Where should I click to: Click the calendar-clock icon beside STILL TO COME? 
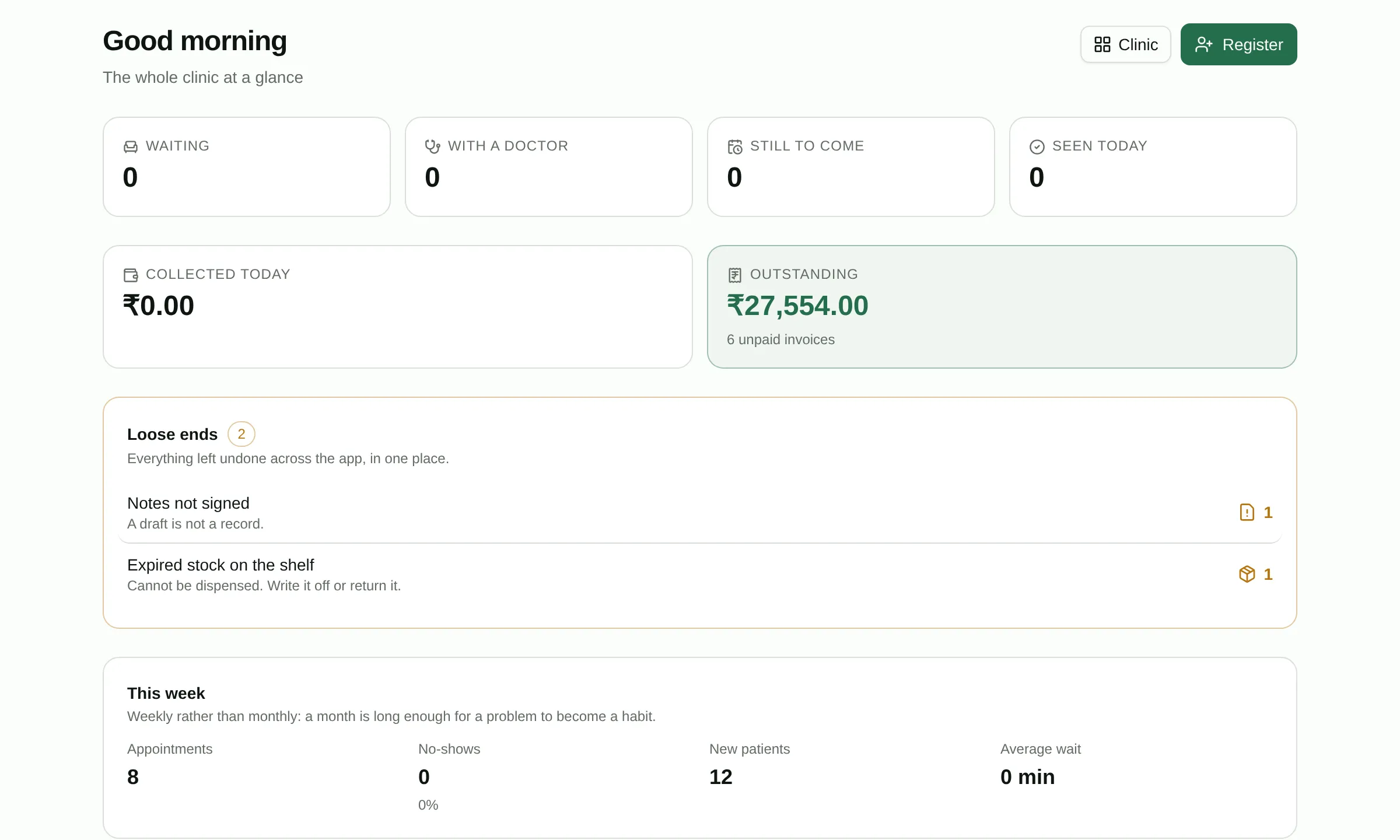pos(735,146)
